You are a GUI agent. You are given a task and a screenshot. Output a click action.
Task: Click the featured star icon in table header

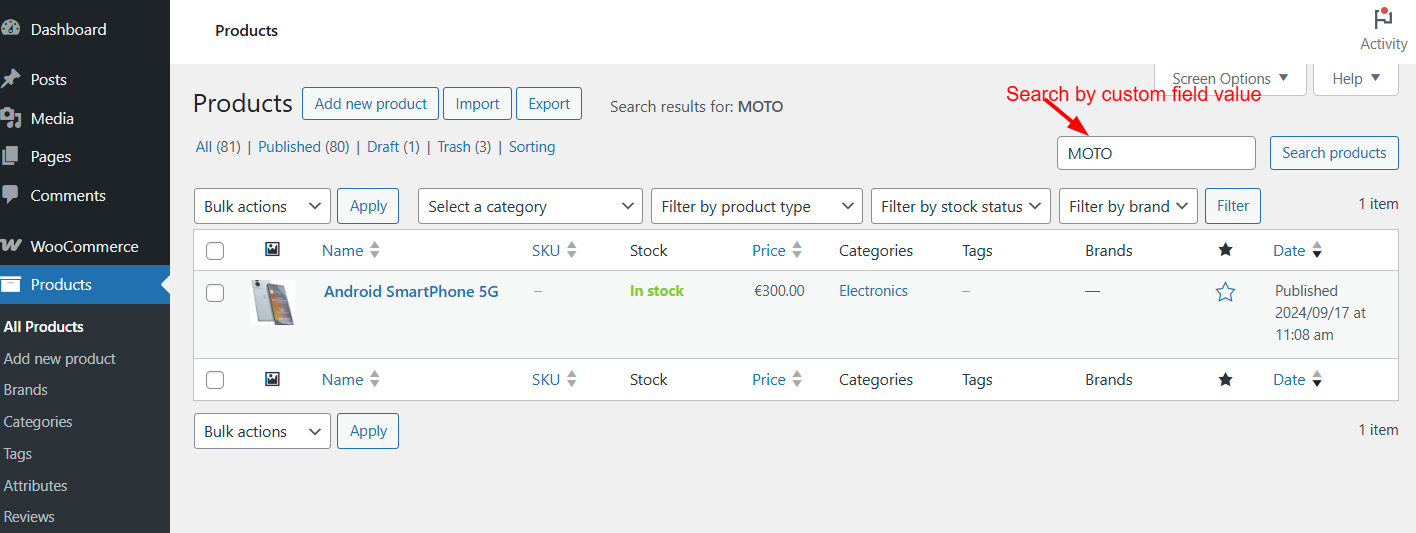[1225, 250]
